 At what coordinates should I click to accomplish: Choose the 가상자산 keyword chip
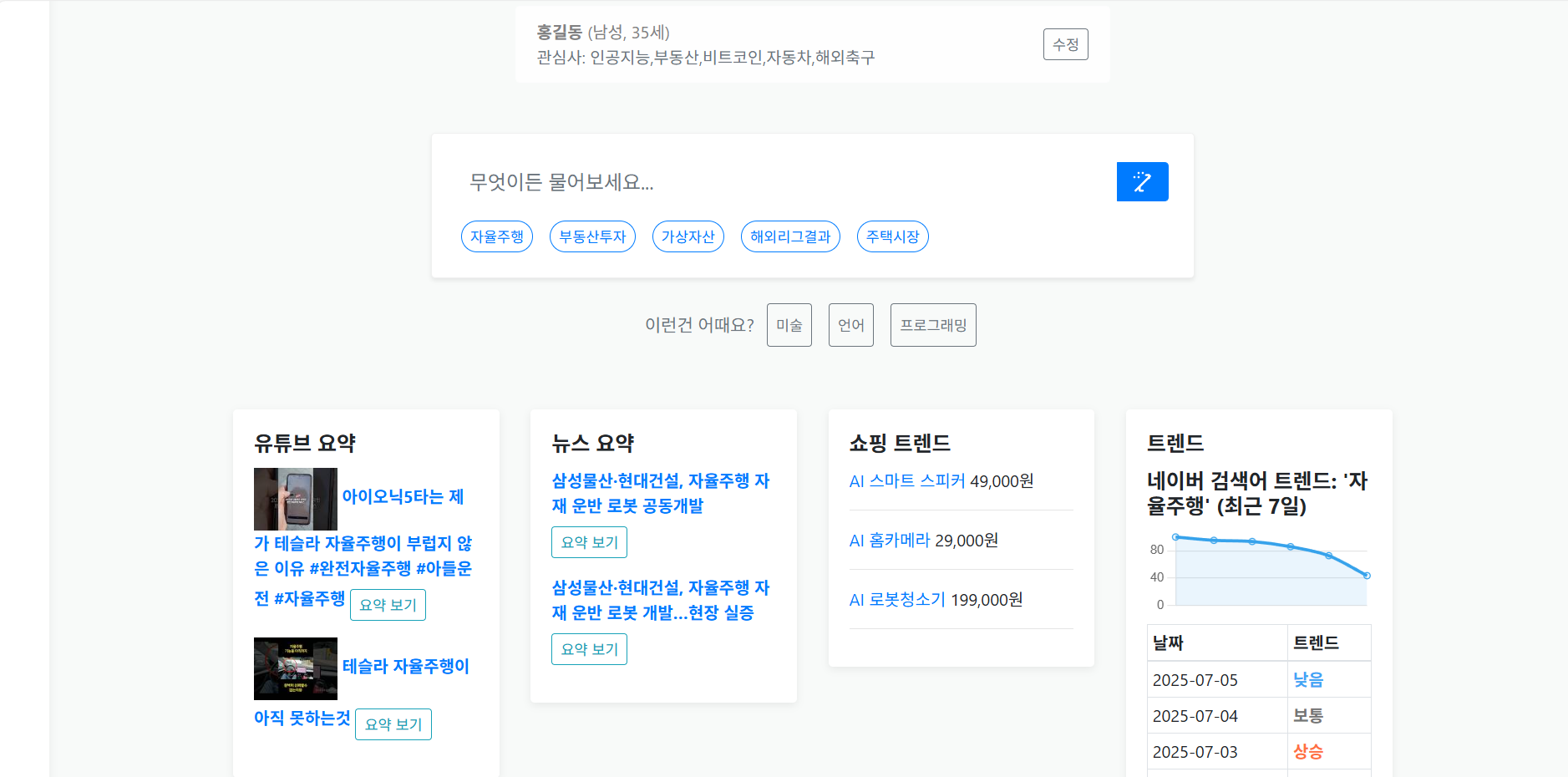tap(688, 236)
